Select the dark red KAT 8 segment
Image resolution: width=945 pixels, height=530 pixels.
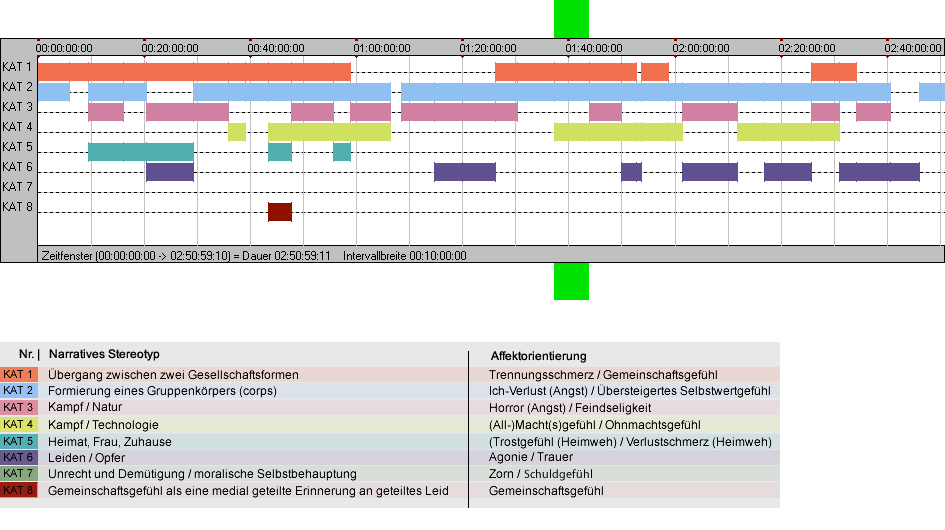pyautogui.click(x=280, y=212)
